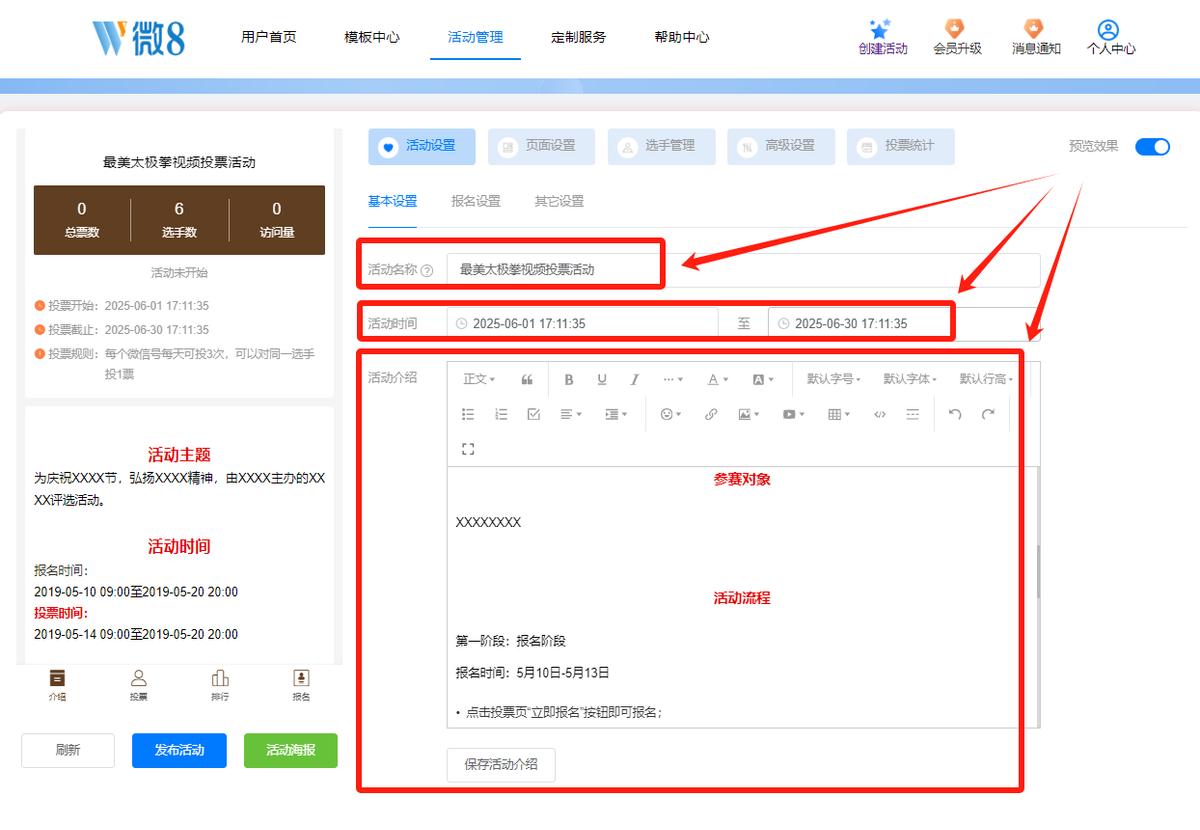Open the 默认字体 font family dropdown

click(910, 380)
